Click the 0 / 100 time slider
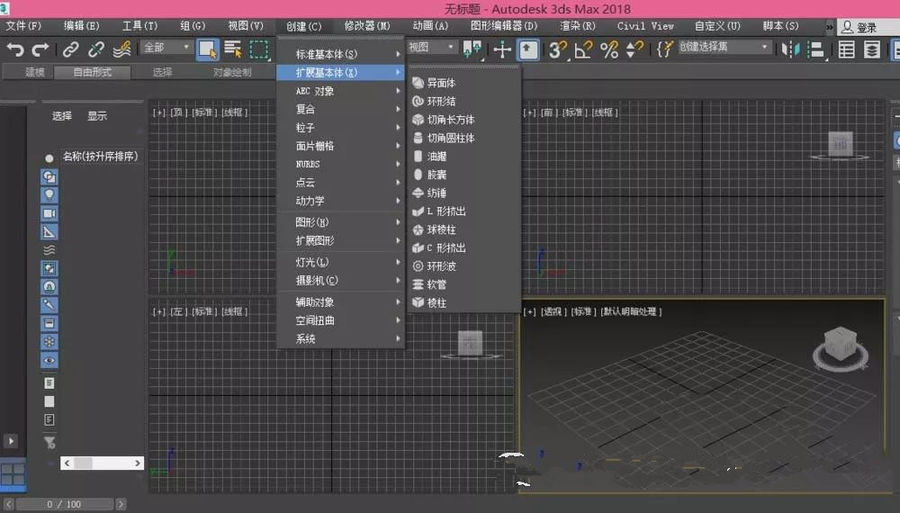 64,504
